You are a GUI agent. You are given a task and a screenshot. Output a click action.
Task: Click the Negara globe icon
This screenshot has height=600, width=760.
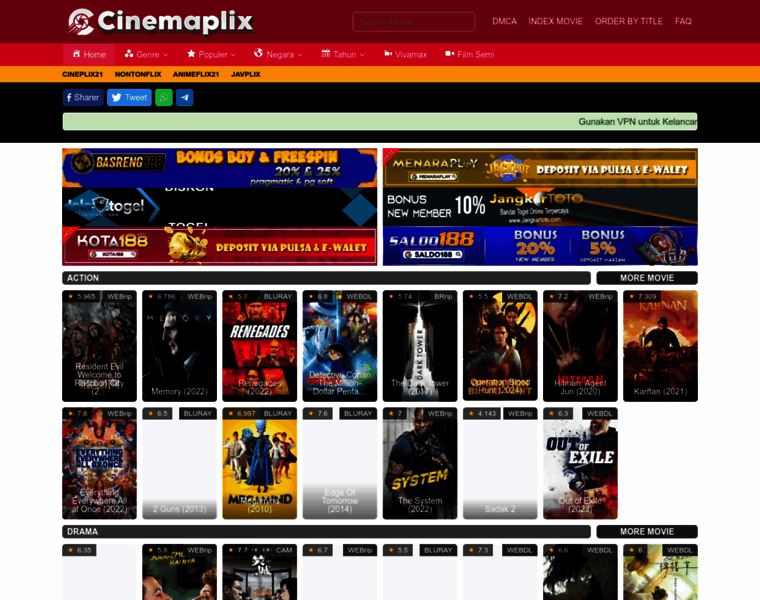coord(258,53)
